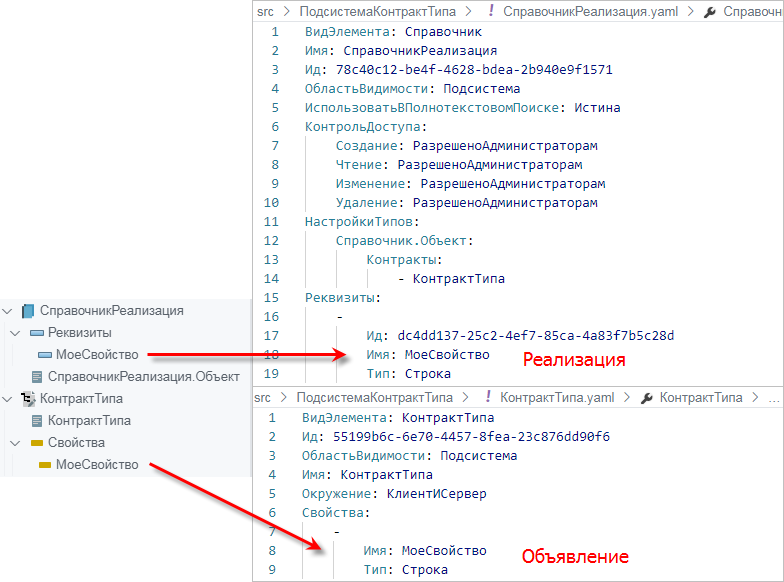This screenshot has height=582, width=784.
Task: Click the Ид value 78c40c12-be4f-4628-bdea-2b940e9f1571
Action: pos(474,70)
